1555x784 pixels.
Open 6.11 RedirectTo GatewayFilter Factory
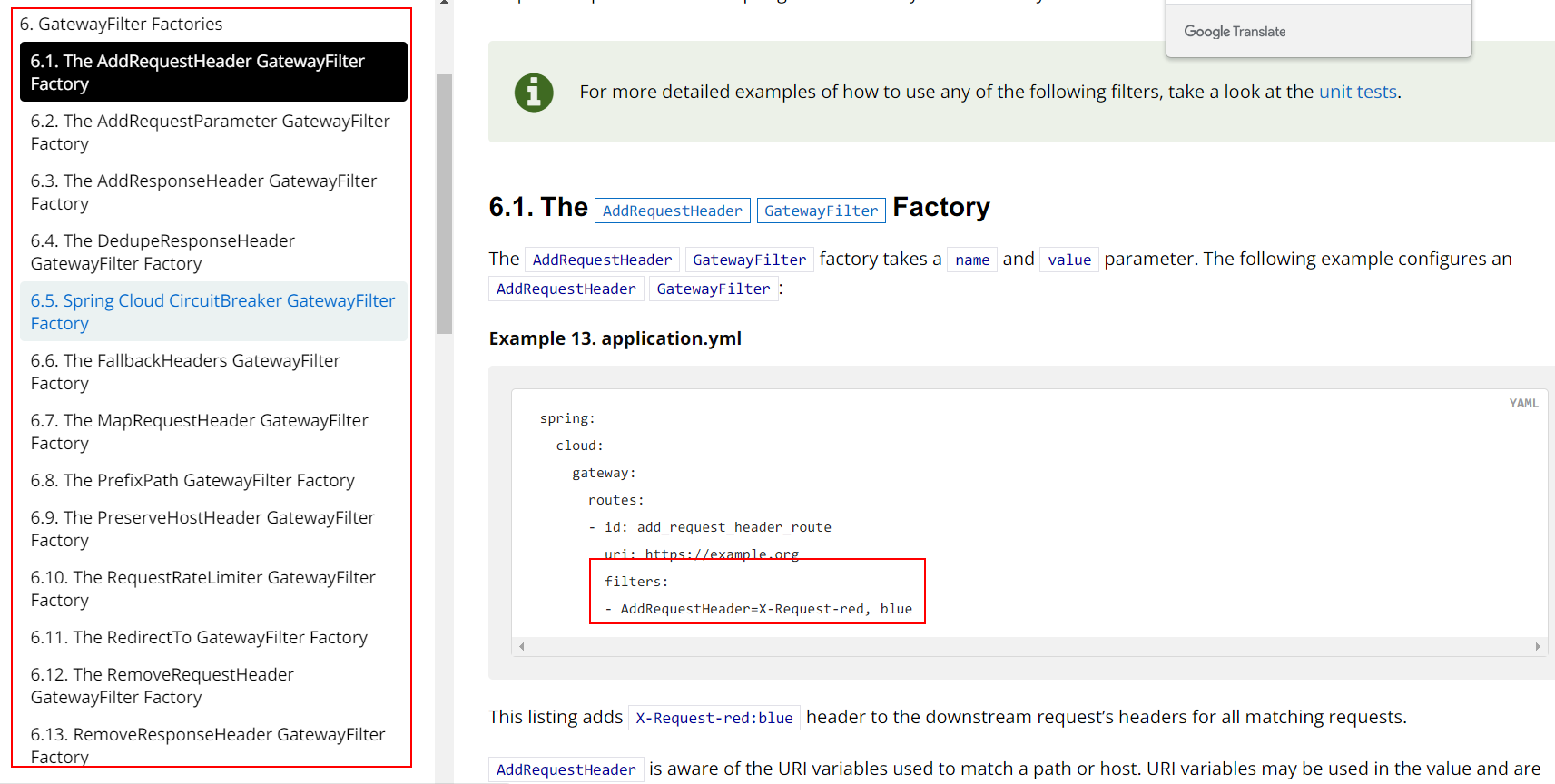point(213,637)
